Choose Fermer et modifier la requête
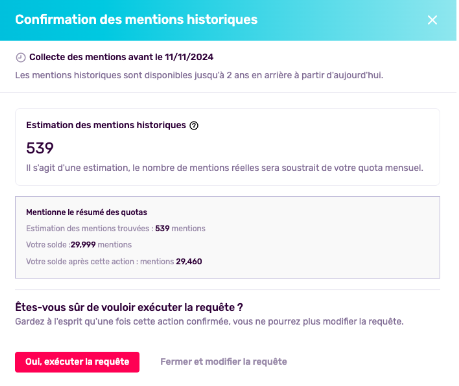459x386 pixels. 224,362
